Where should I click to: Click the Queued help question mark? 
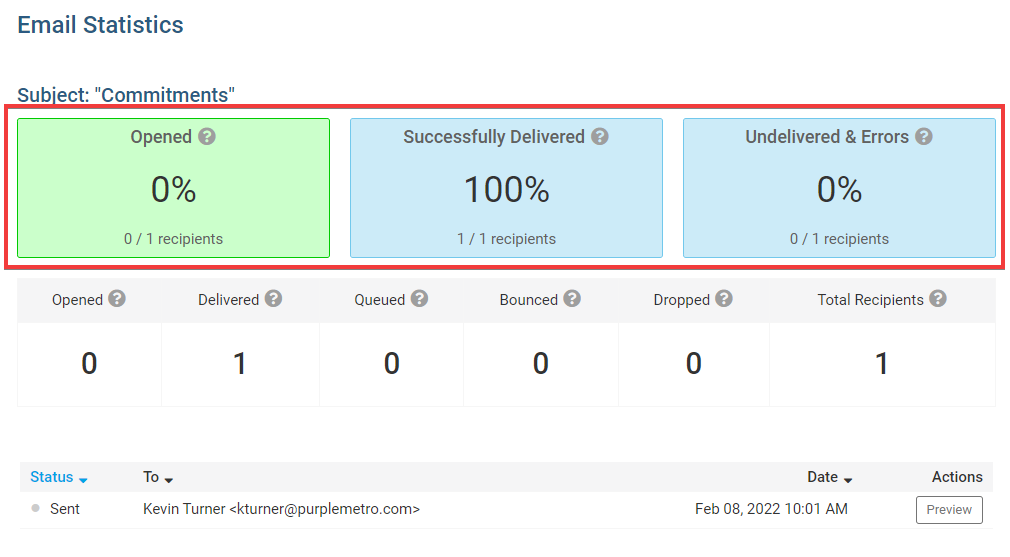[419, 299]
